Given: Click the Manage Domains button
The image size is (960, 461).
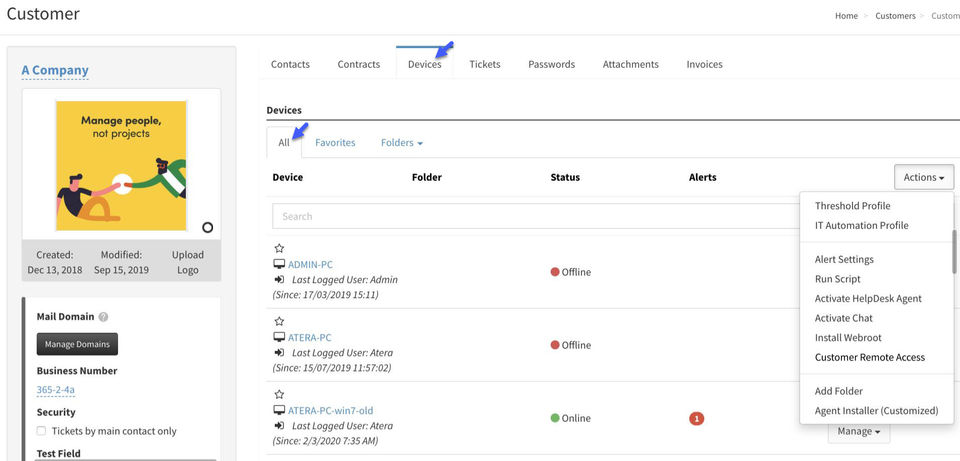Looking at the screenshot, I should (77, 344).
